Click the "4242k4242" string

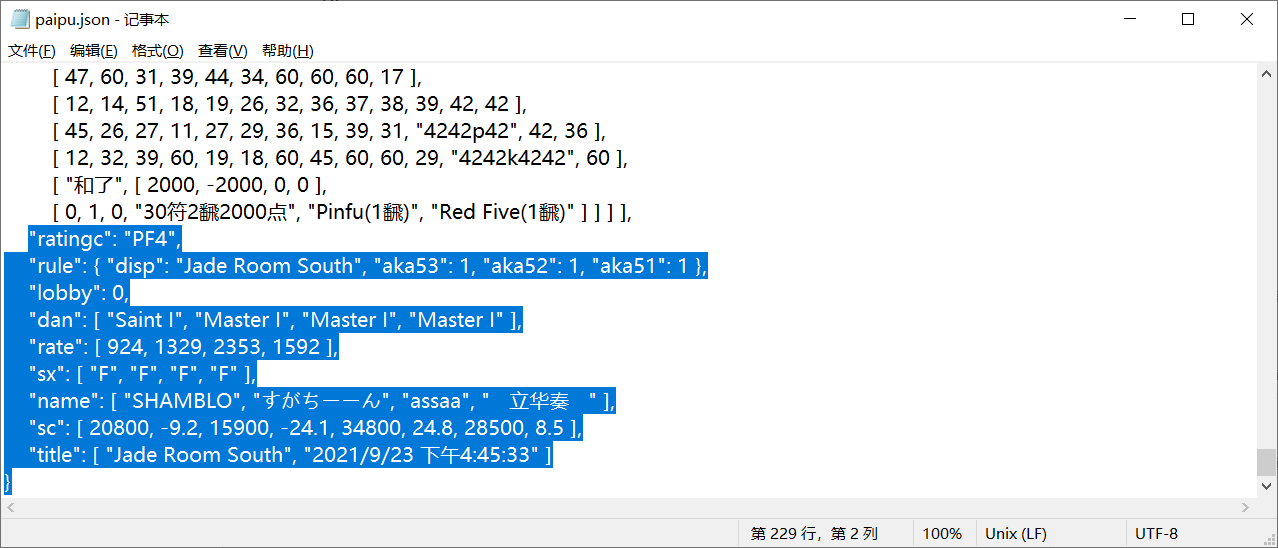coord(514,158)
